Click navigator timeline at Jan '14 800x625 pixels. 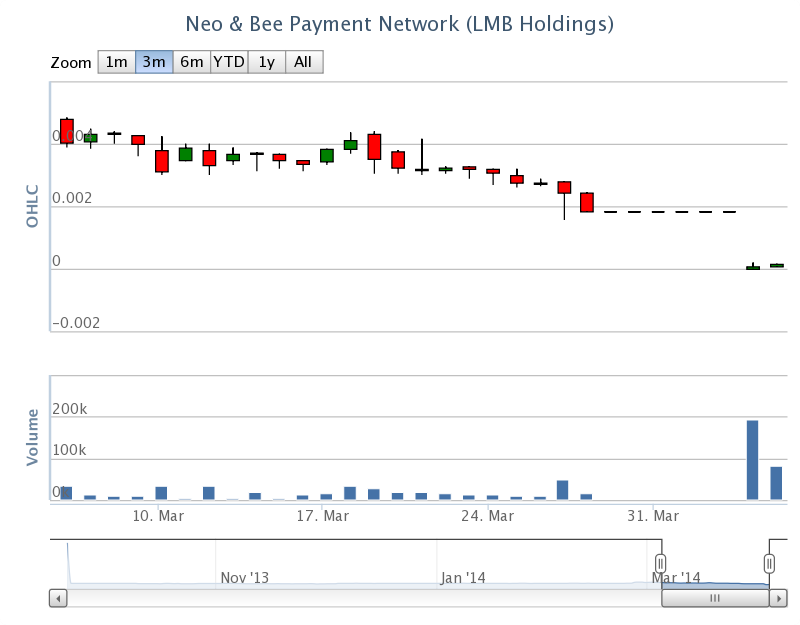463,577
